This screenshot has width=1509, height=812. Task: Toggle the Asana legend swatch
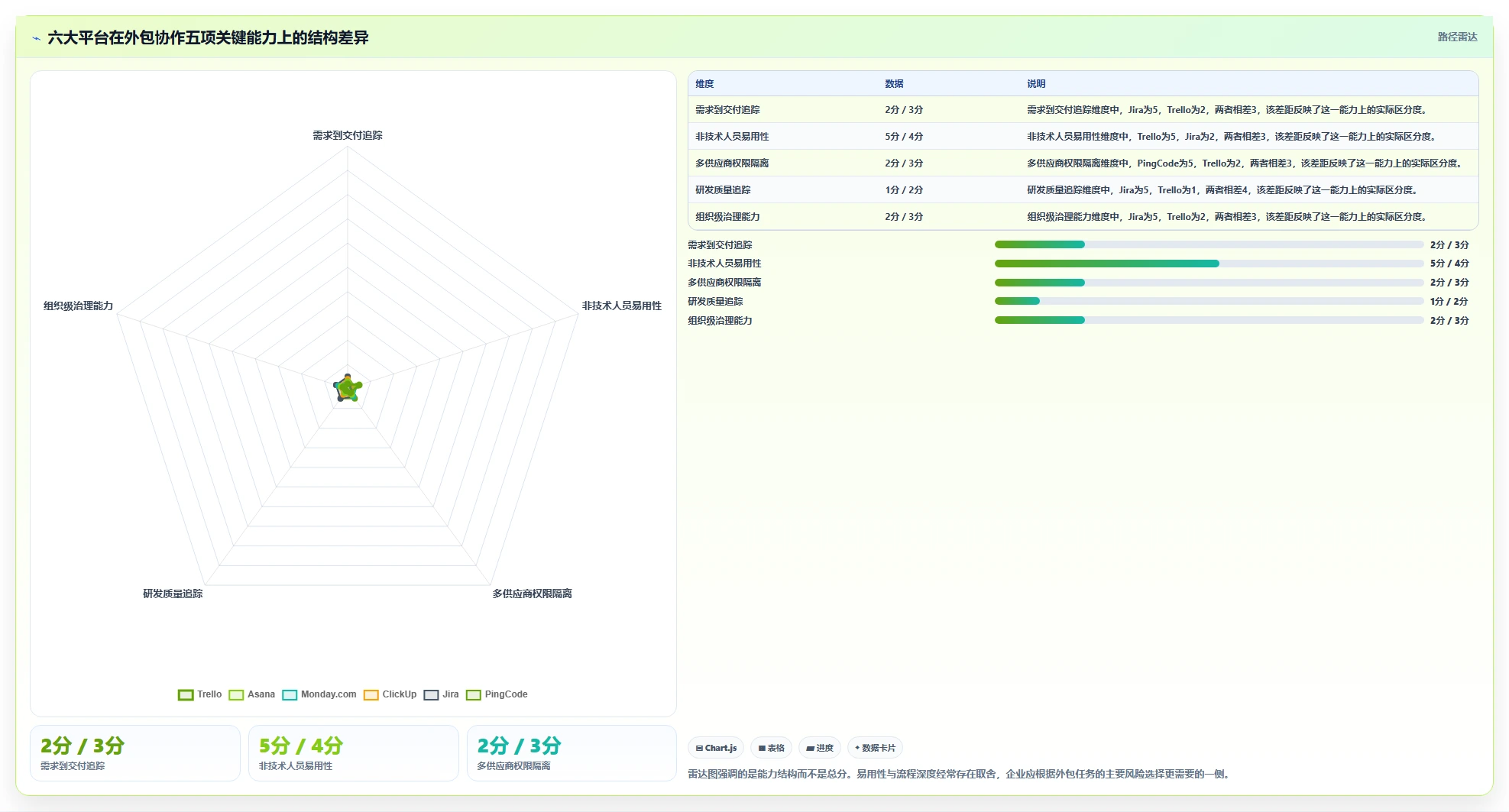click(236, 694)
